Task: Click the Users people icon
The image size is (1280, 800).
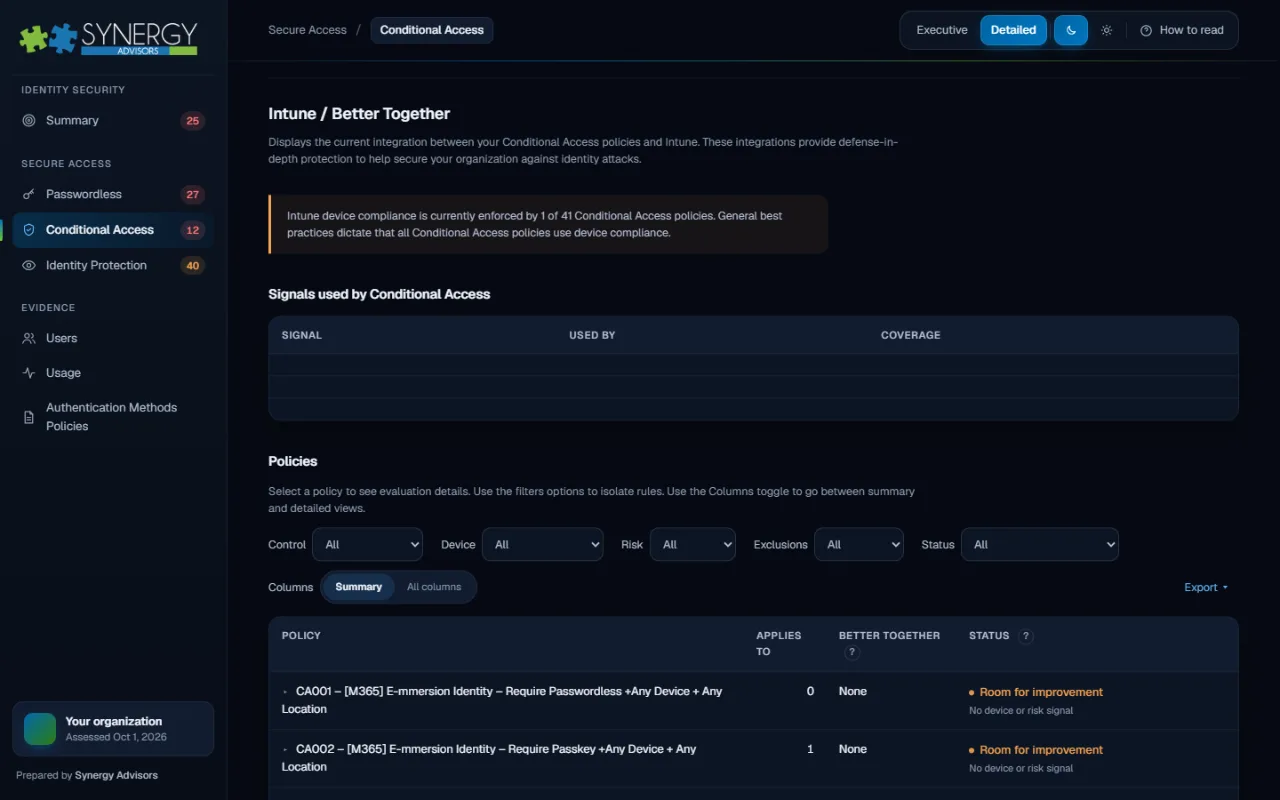Action: click(29, 338)
